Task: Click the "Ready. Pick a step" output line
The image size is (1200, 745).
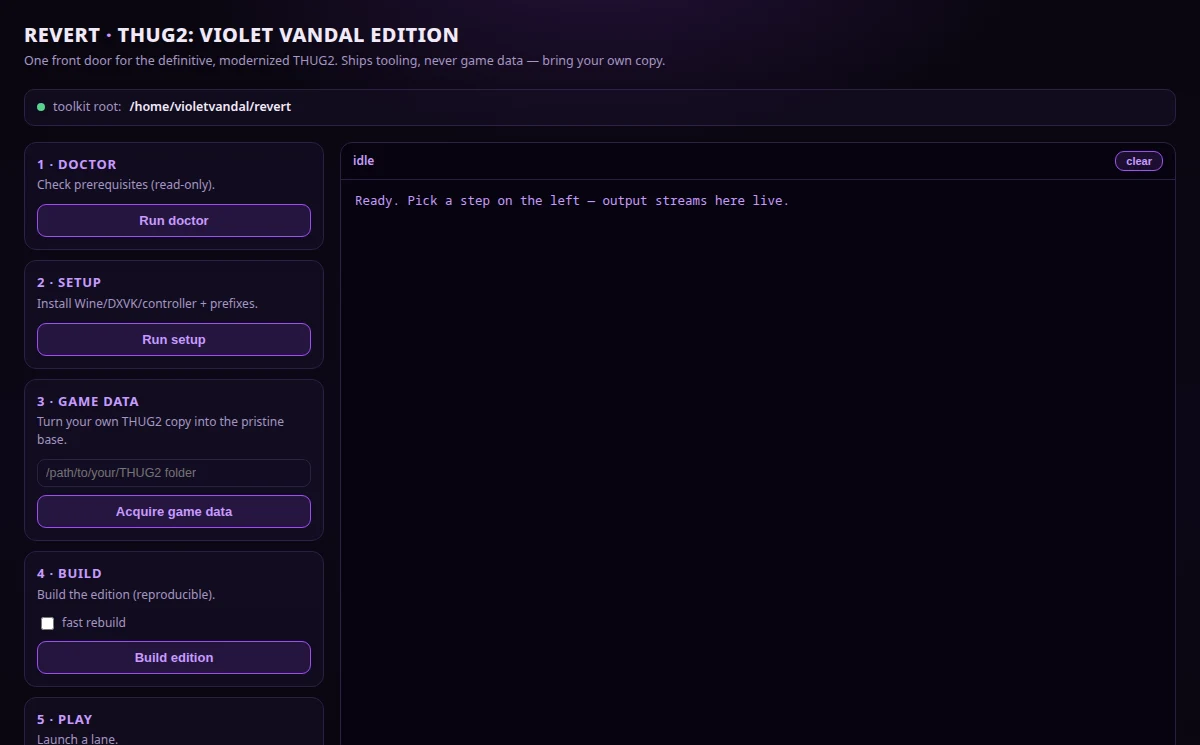Action: [572, 200]
